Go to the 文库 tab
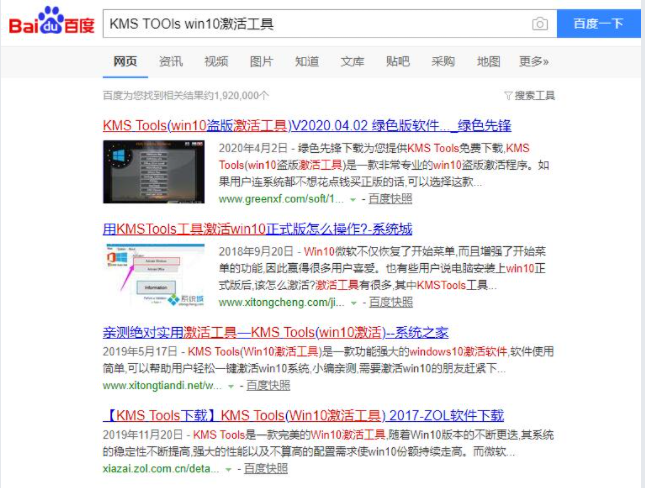Screen dimensions: 645x488 352,62
